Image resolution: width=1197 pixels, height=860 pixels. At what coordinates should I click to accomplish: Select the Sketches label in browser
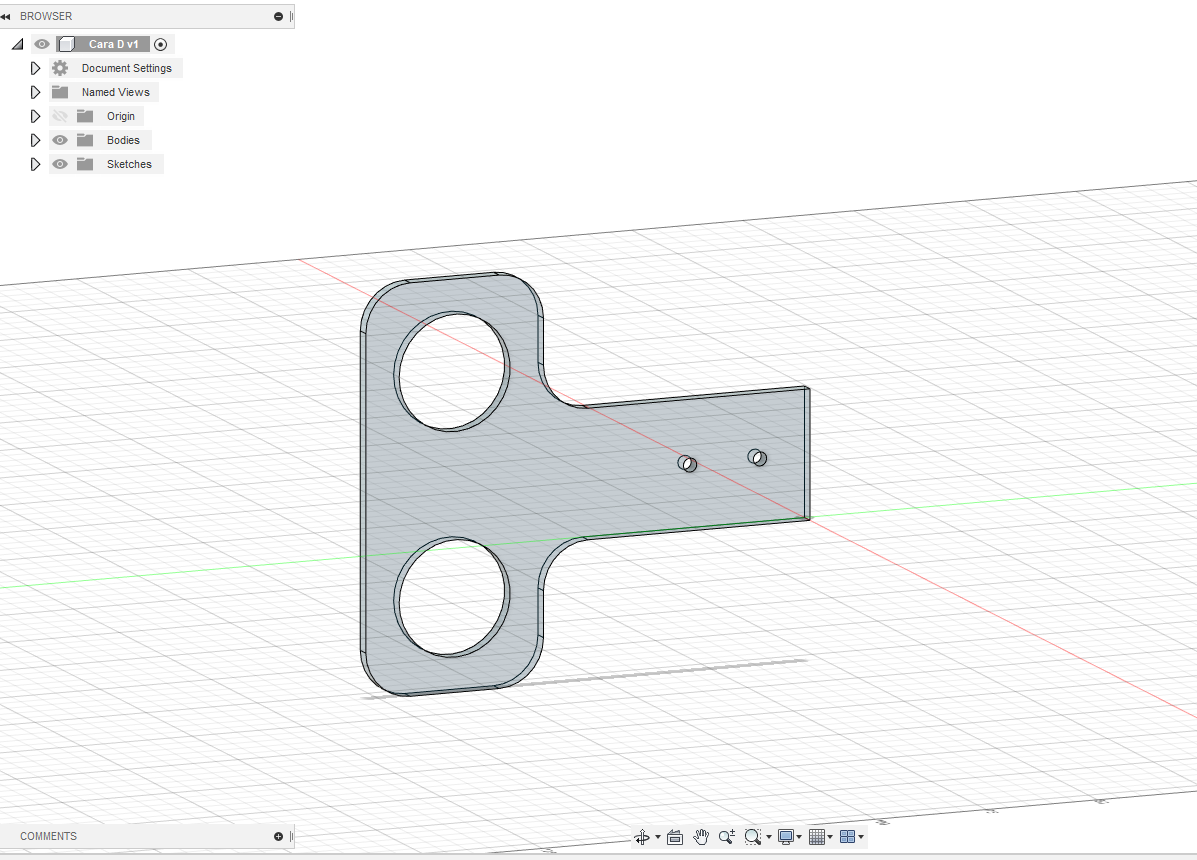tap(129, 164)
